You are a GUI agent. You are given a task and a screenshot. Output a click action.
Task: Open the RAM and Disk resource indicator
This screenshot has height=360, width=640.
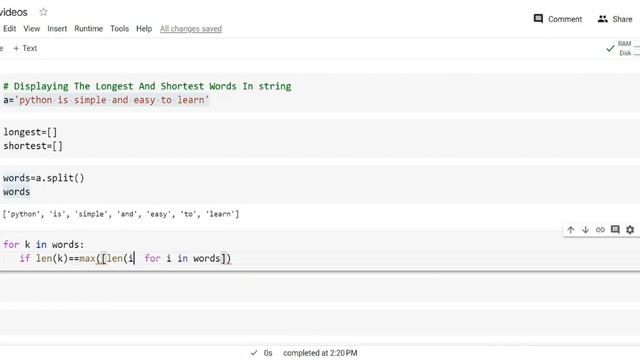[623, 48]
